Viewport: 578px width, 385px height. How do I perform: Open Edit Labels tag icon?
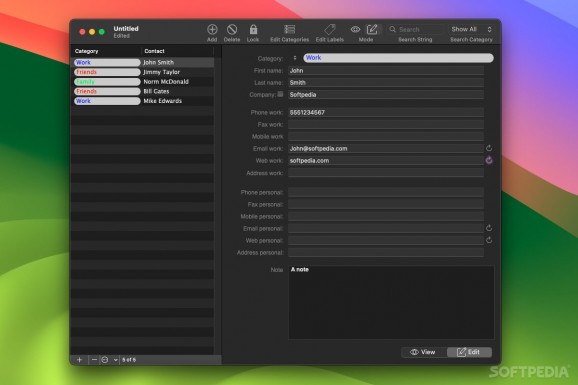(x=330, y=30)
